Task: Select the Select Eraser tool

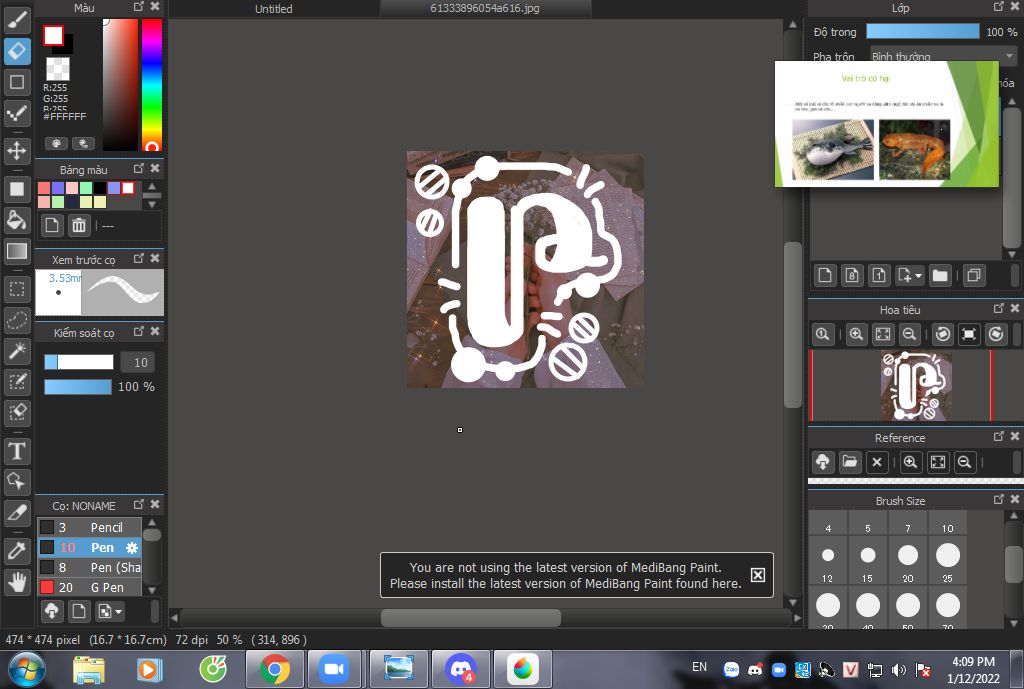Action: 17,413
